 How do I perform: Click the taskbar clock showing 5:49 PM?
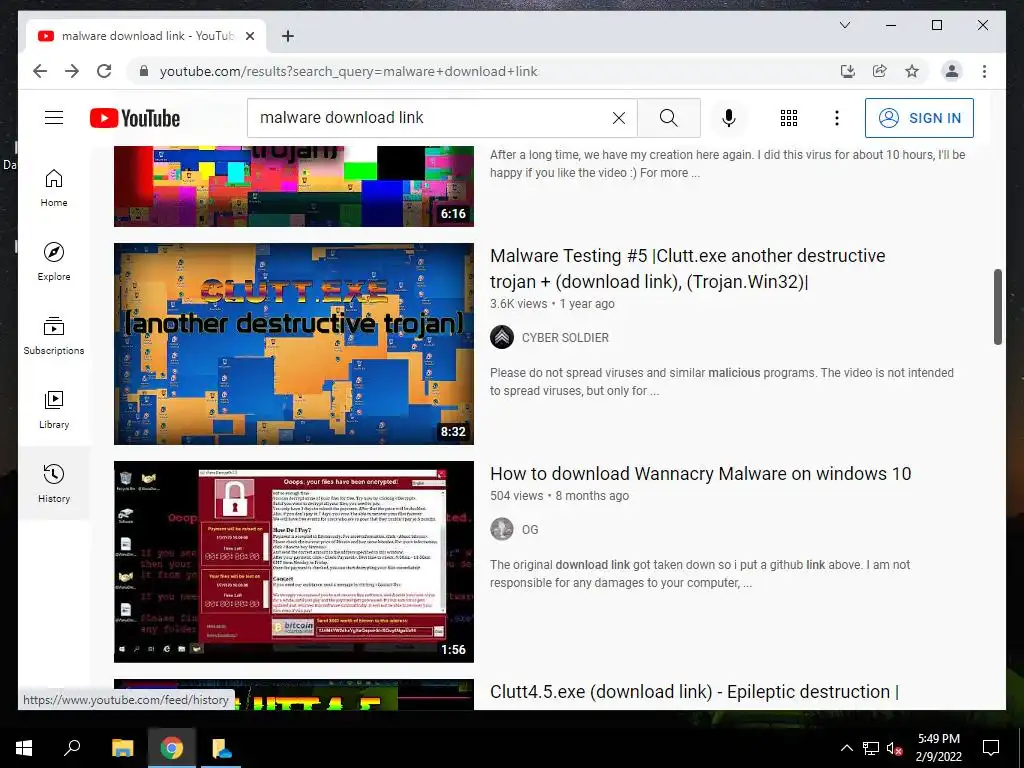tap(938, 748)
